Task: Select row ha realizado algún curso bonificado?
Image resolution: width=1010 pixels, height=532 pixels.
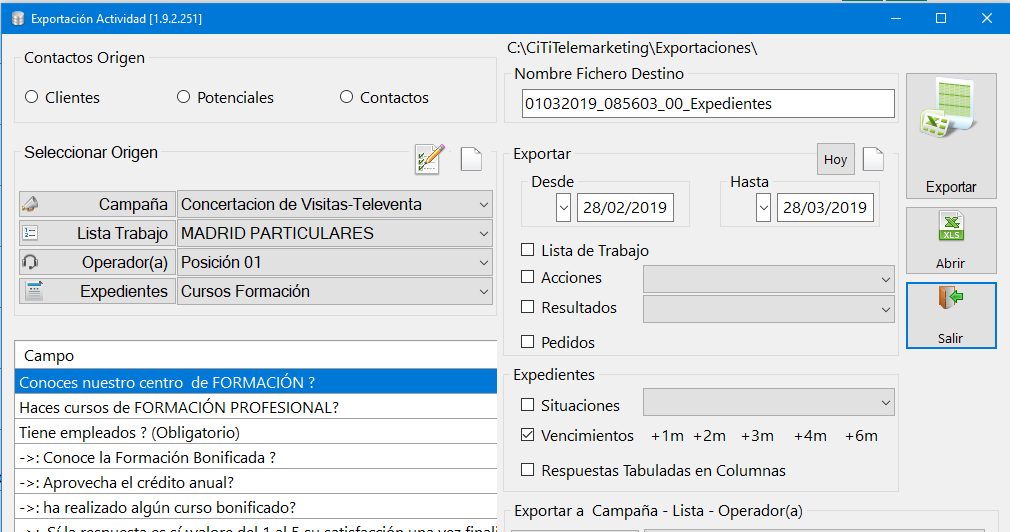Action: click(256, 508)
